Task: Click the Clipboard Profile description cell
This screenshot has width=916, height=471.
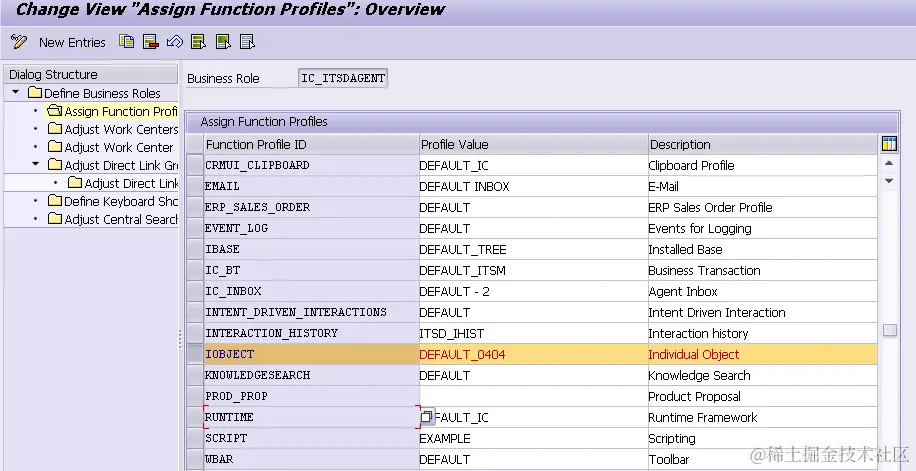Action: click(762, 165)
